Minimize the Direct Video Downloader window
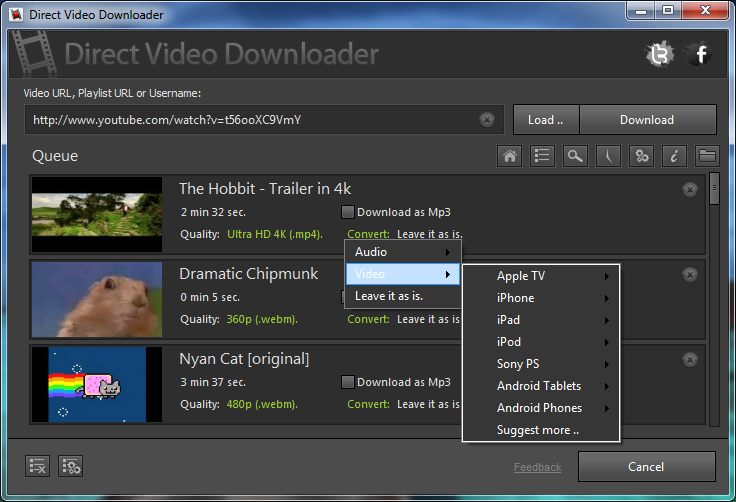This screenshot has width=736, height=502. [641, 10]
